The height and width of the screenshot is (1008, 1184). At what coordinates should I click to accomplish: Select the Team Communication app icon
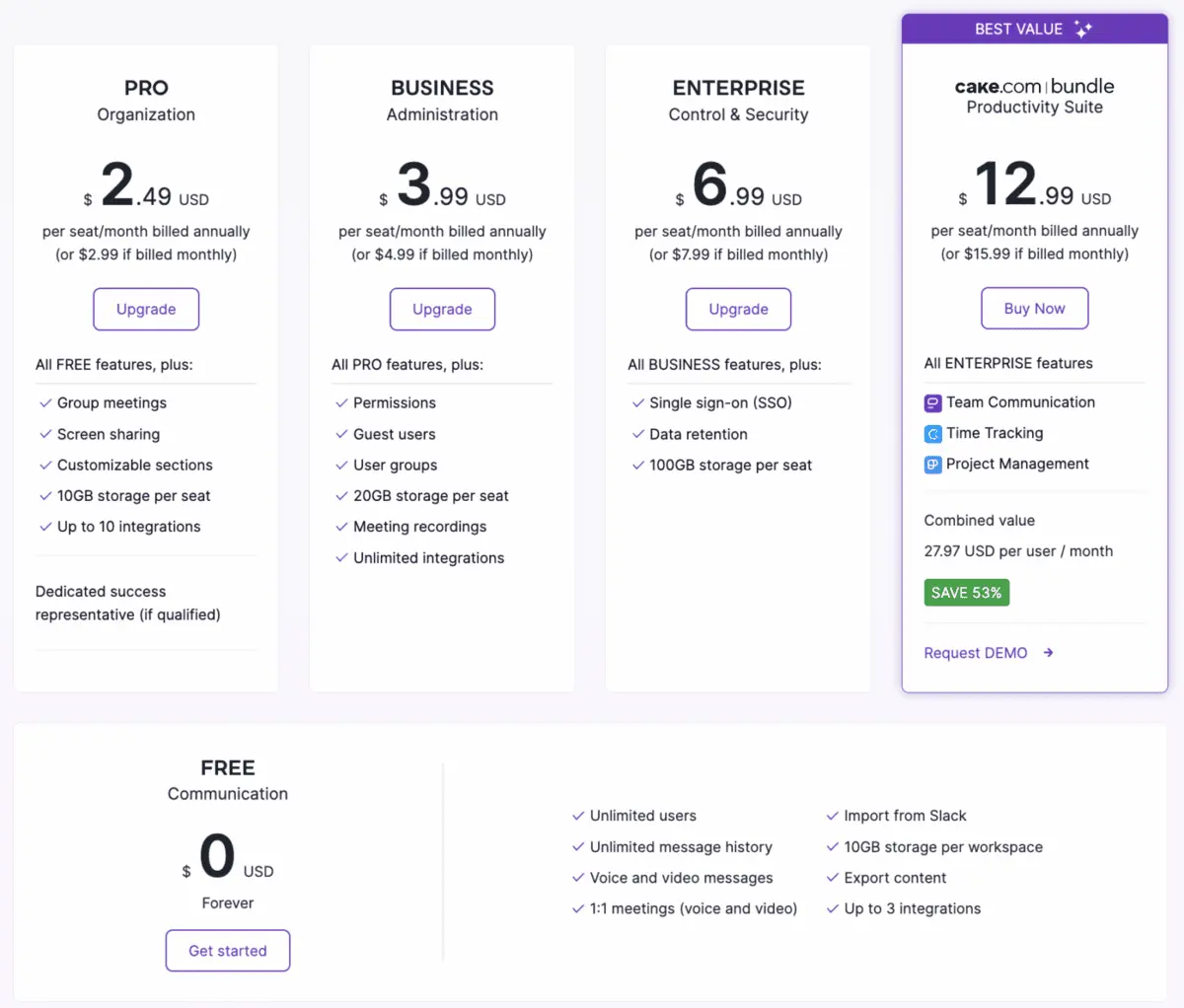(x=932, y=402)
